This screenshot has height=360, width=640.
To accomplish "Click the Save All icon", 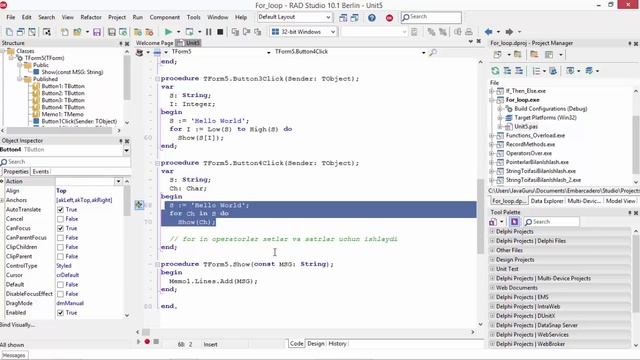I will pos(111,32).
